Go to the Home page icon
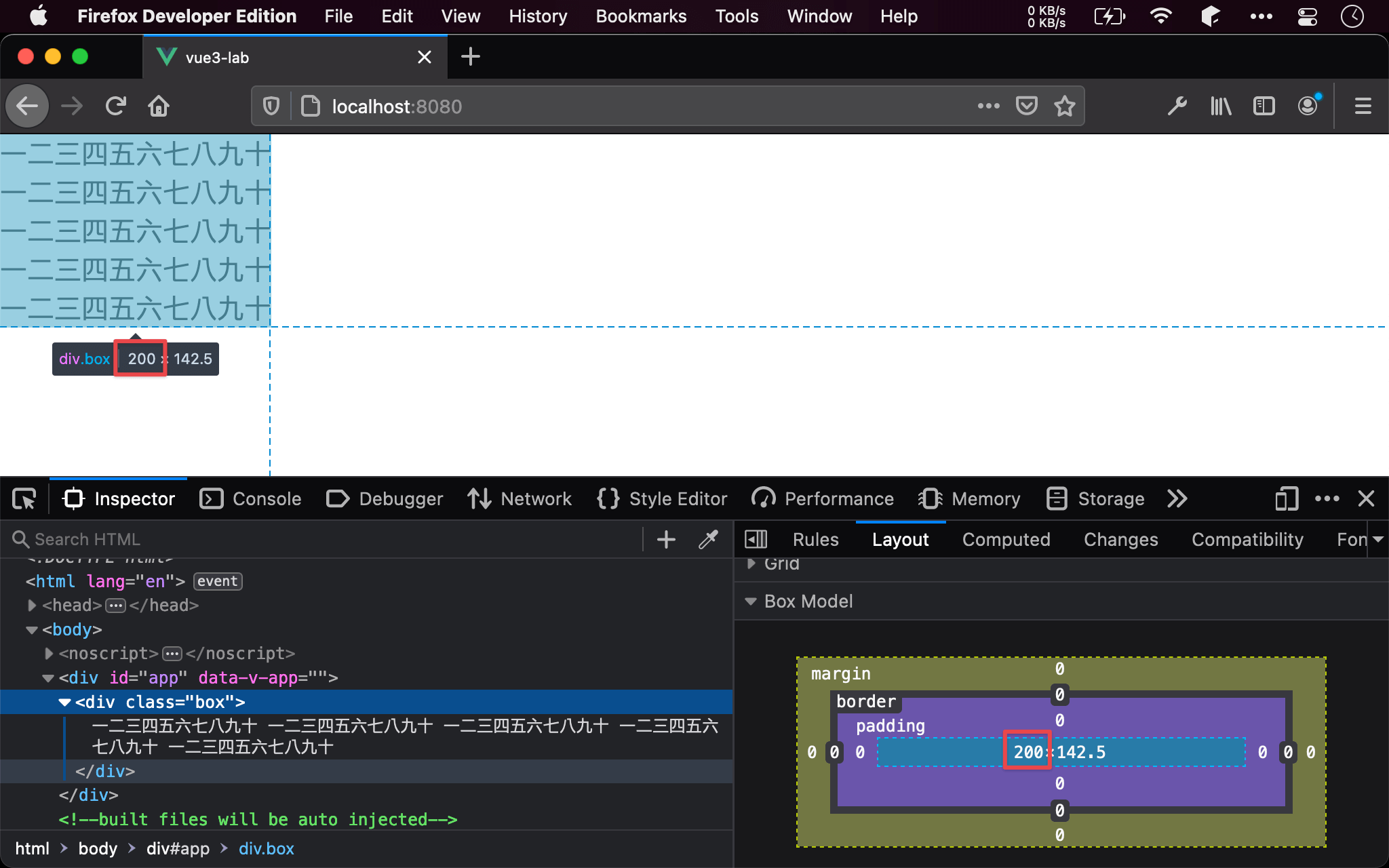This screenshot has height=868, width=1389. 159,106
